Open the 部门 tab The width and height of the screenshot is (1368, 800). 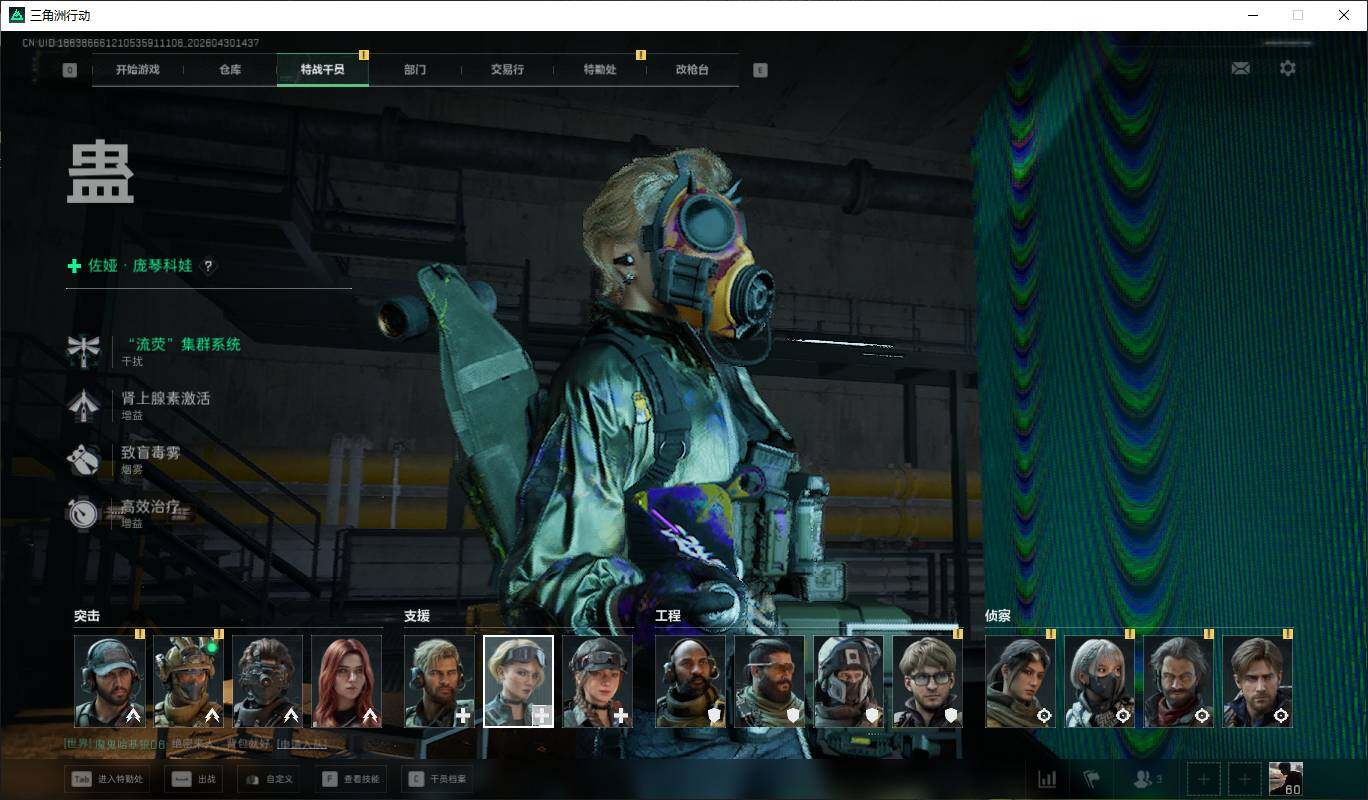click(415, 70)
